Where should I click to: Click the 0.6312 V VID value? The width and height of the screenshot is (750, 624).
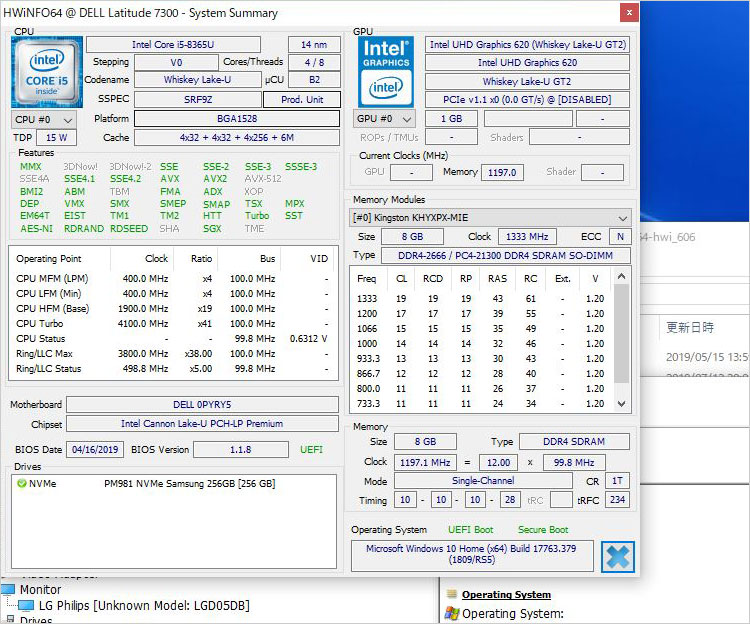[309, 339]
